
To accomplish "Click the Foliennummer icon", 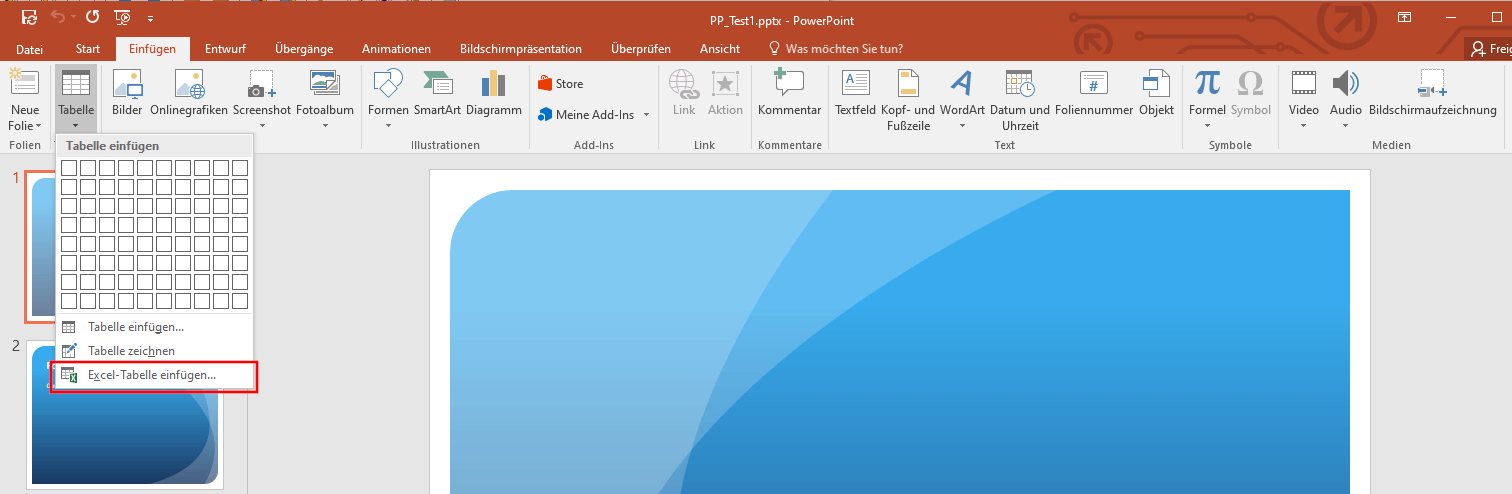I will click(1093, 93).
